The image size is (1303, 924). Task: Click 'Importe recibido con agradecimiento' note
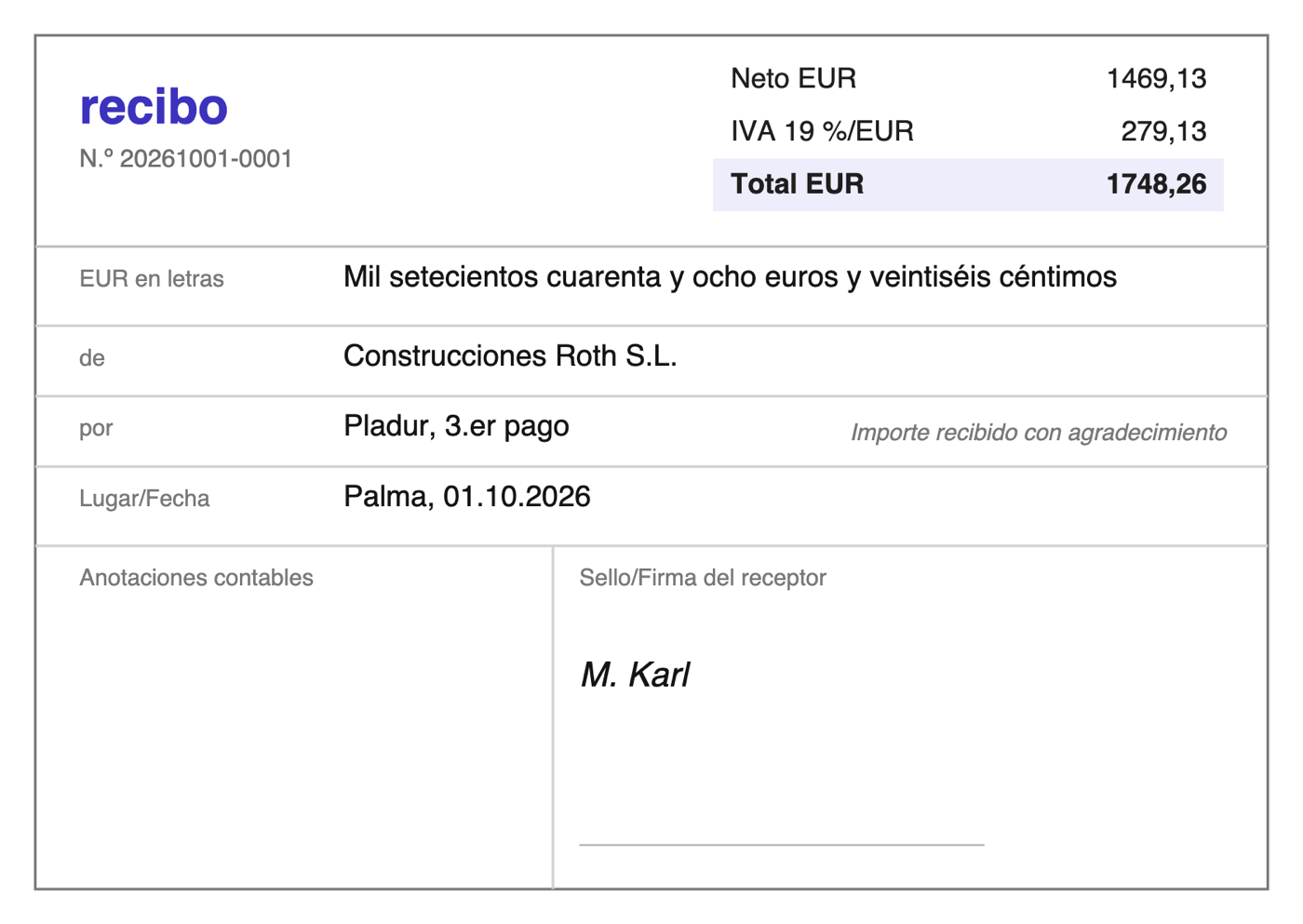[x=1039, y=433]
